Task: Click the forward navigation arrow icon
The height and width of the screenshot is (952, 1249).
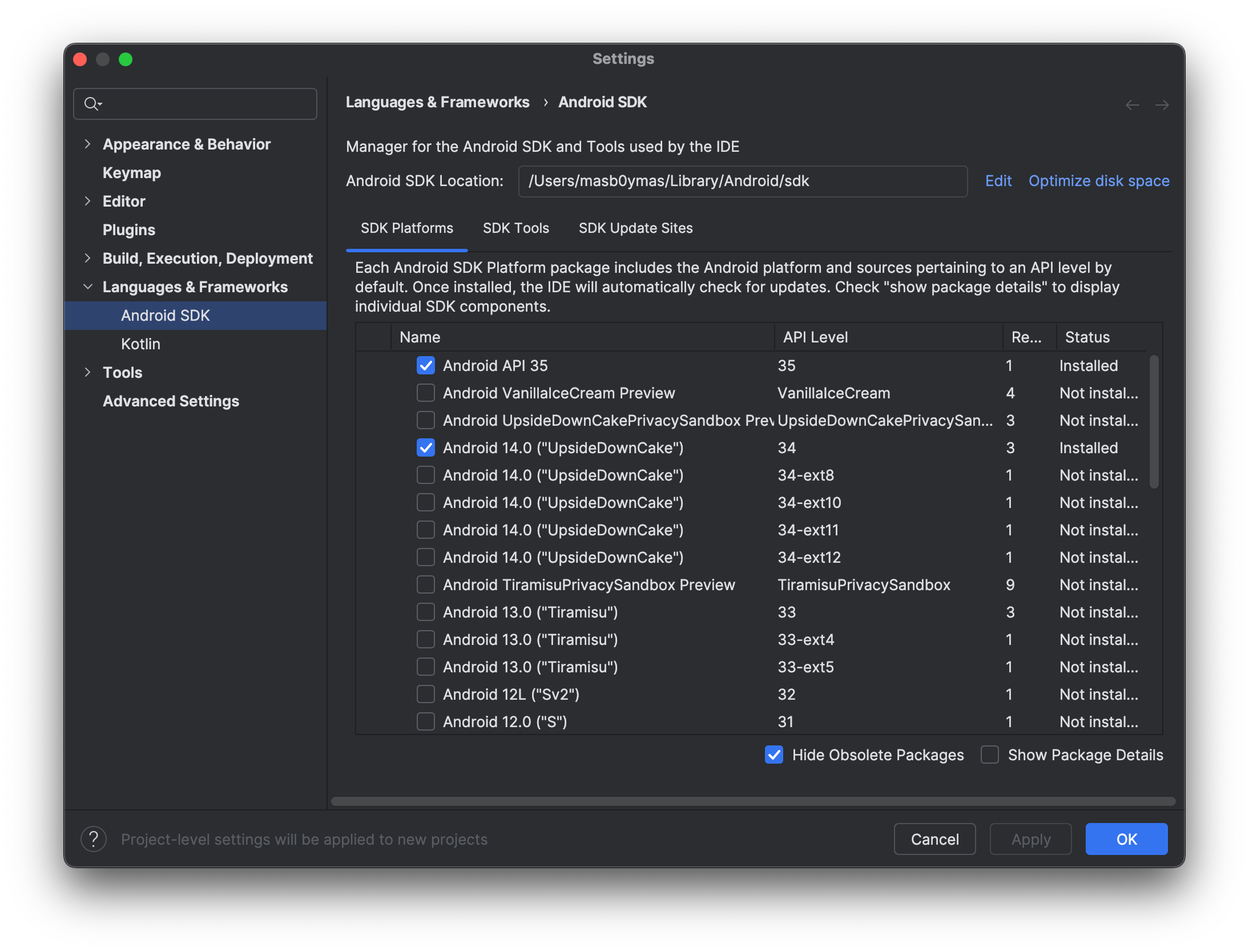Action: coord(1162,104)
